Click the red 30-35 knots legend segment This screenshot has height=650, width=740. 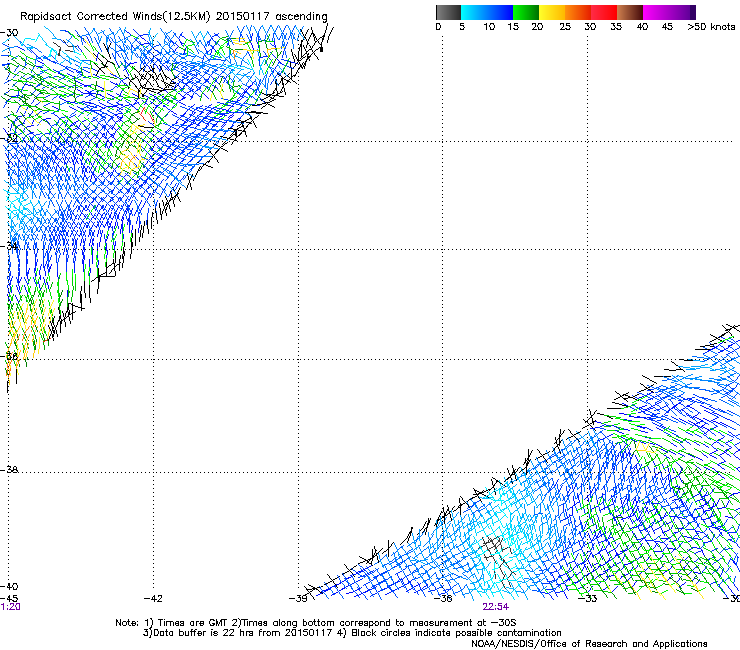604,12
